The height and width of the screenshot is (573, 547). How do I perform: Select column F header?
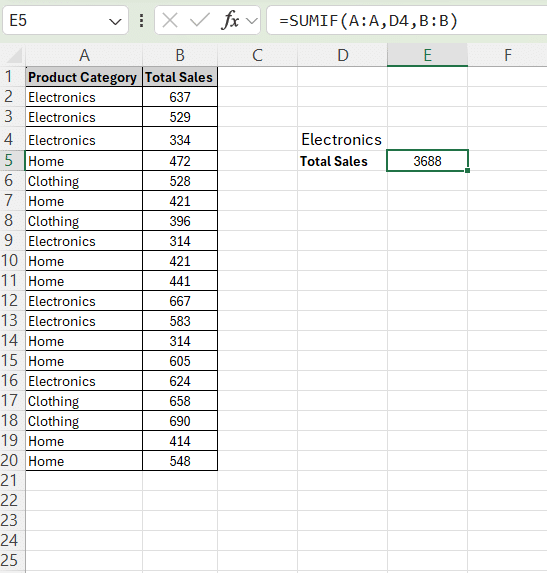coord(508,56)
